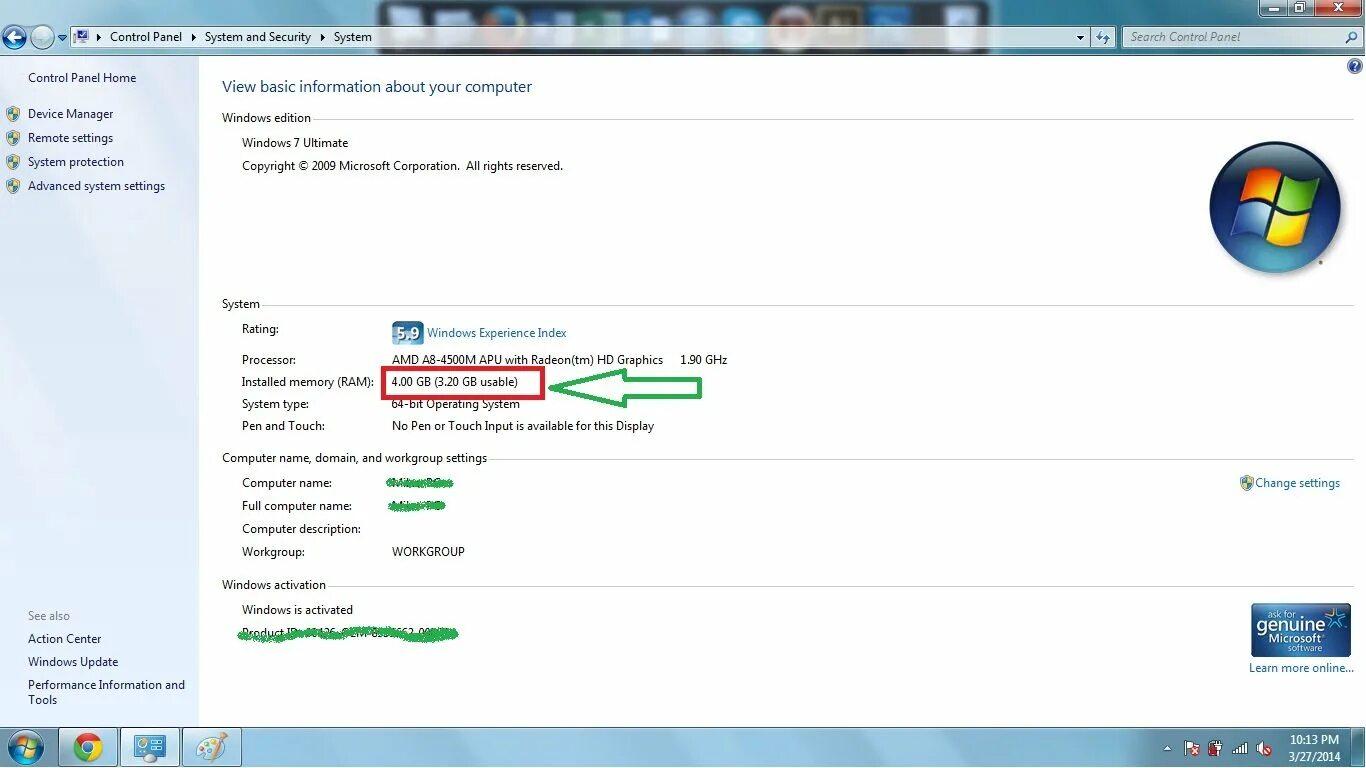Click shield icon beside Remote settings
The image size is (1366, 768).
point(13,138)
